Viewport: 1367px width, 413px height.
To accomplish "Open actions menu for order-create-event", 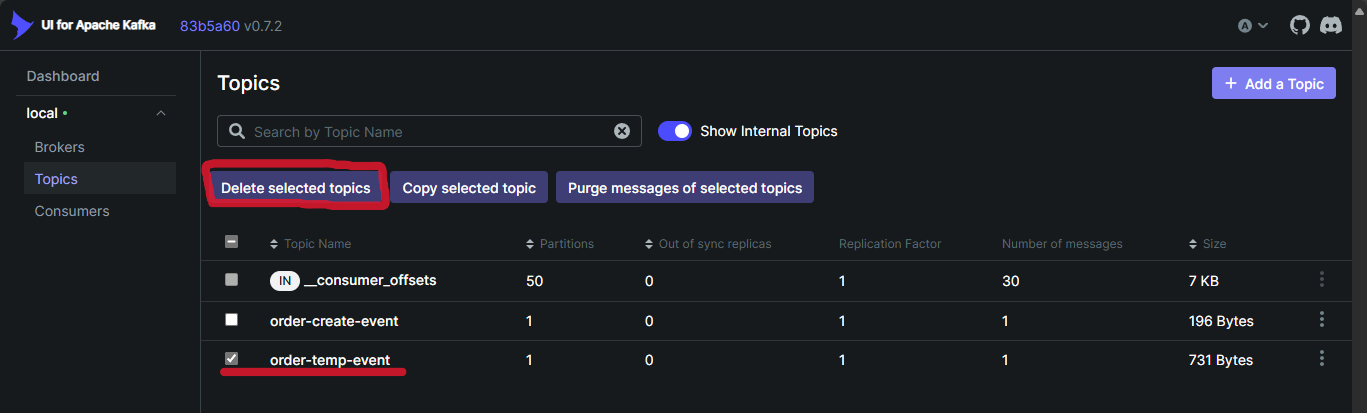I will pyautogui.click(x=1322, y=320).
